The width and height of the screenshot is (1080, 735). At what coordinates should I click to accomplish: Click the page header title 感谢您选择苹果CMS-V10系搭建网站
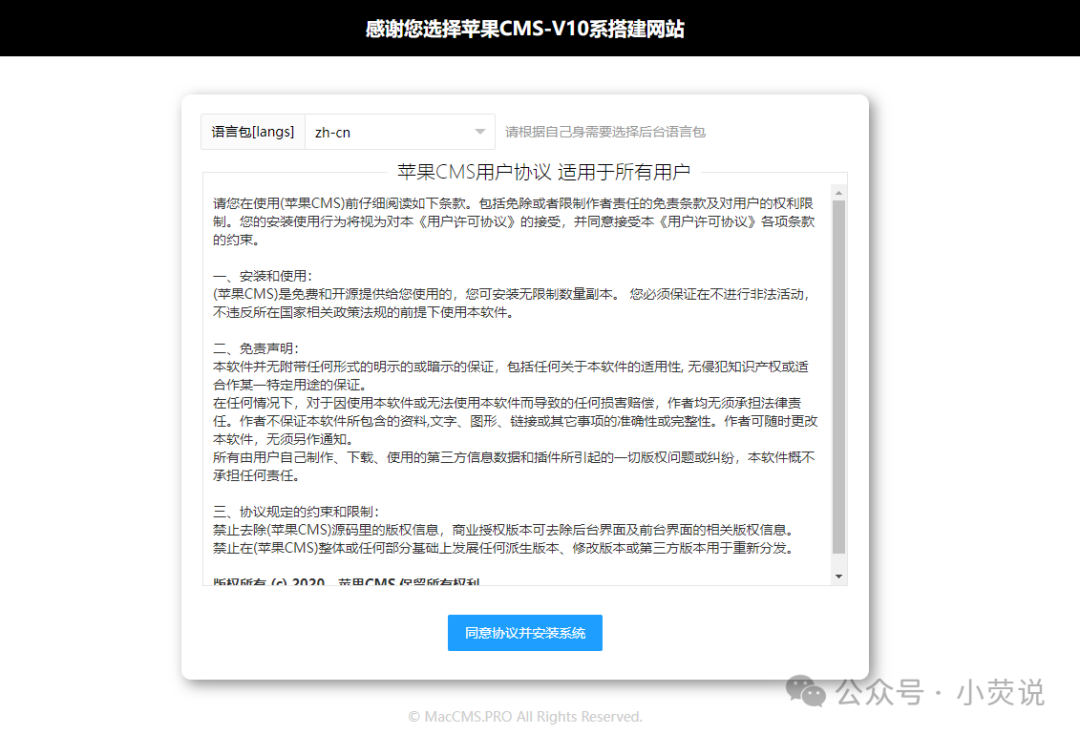click(x=525, y=29)
